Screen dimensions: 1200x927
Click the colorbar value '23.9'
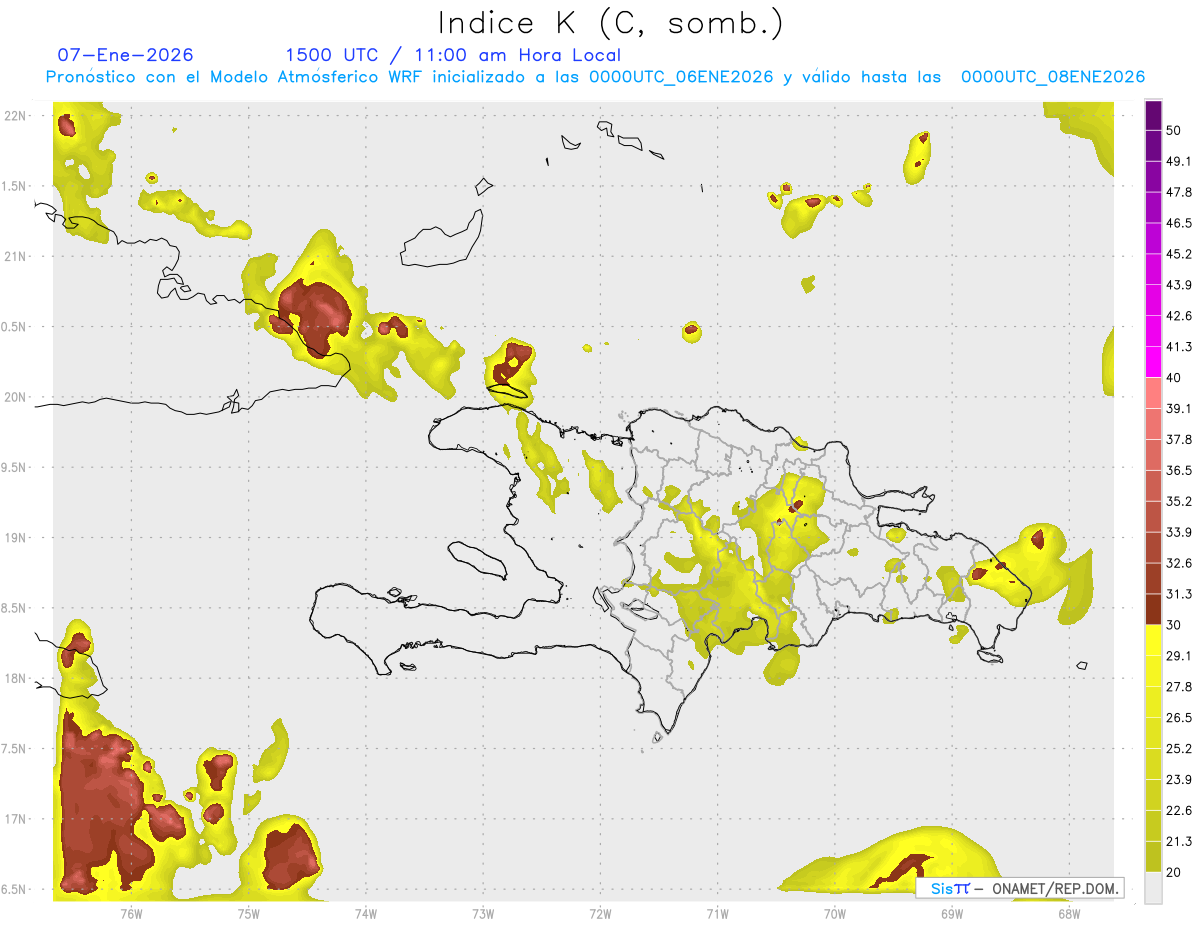click(1179, 780)
